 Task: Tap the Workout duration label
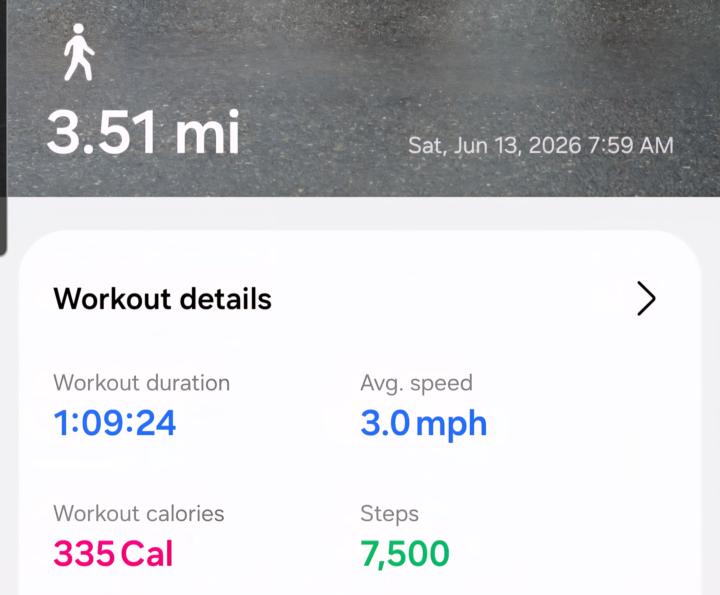click(x=141, y=383)
